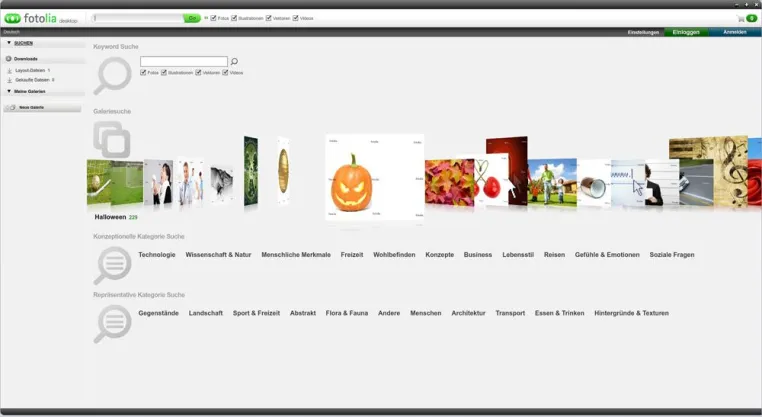Open the Gefühle & Emotionen category

pyautogui.click(x=607, y=255)
